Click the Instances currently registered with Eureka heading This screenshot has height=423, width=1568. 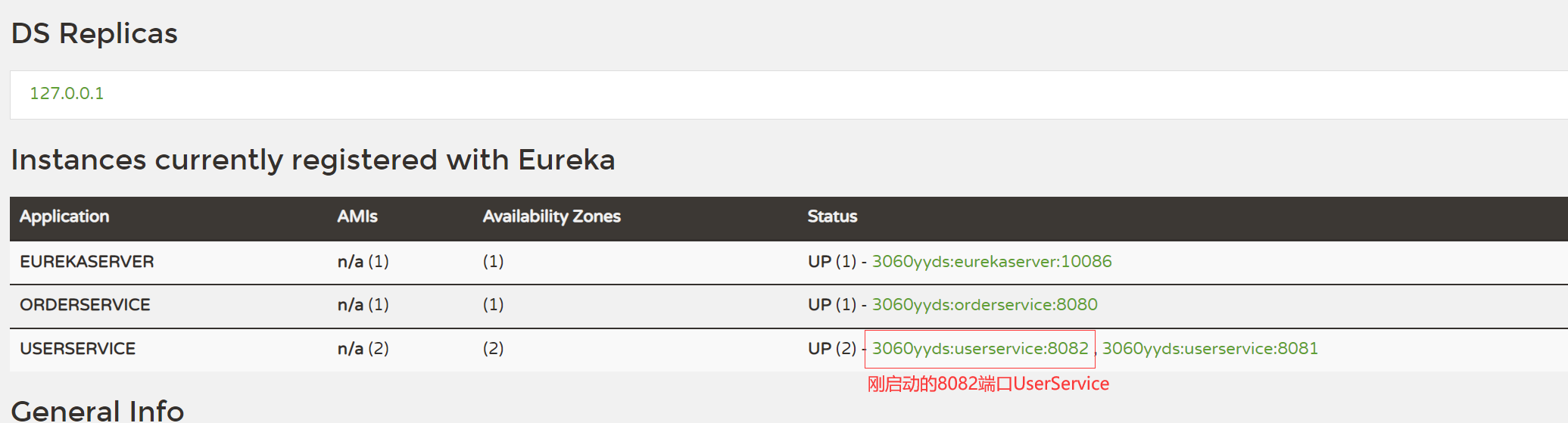(313, 160)
